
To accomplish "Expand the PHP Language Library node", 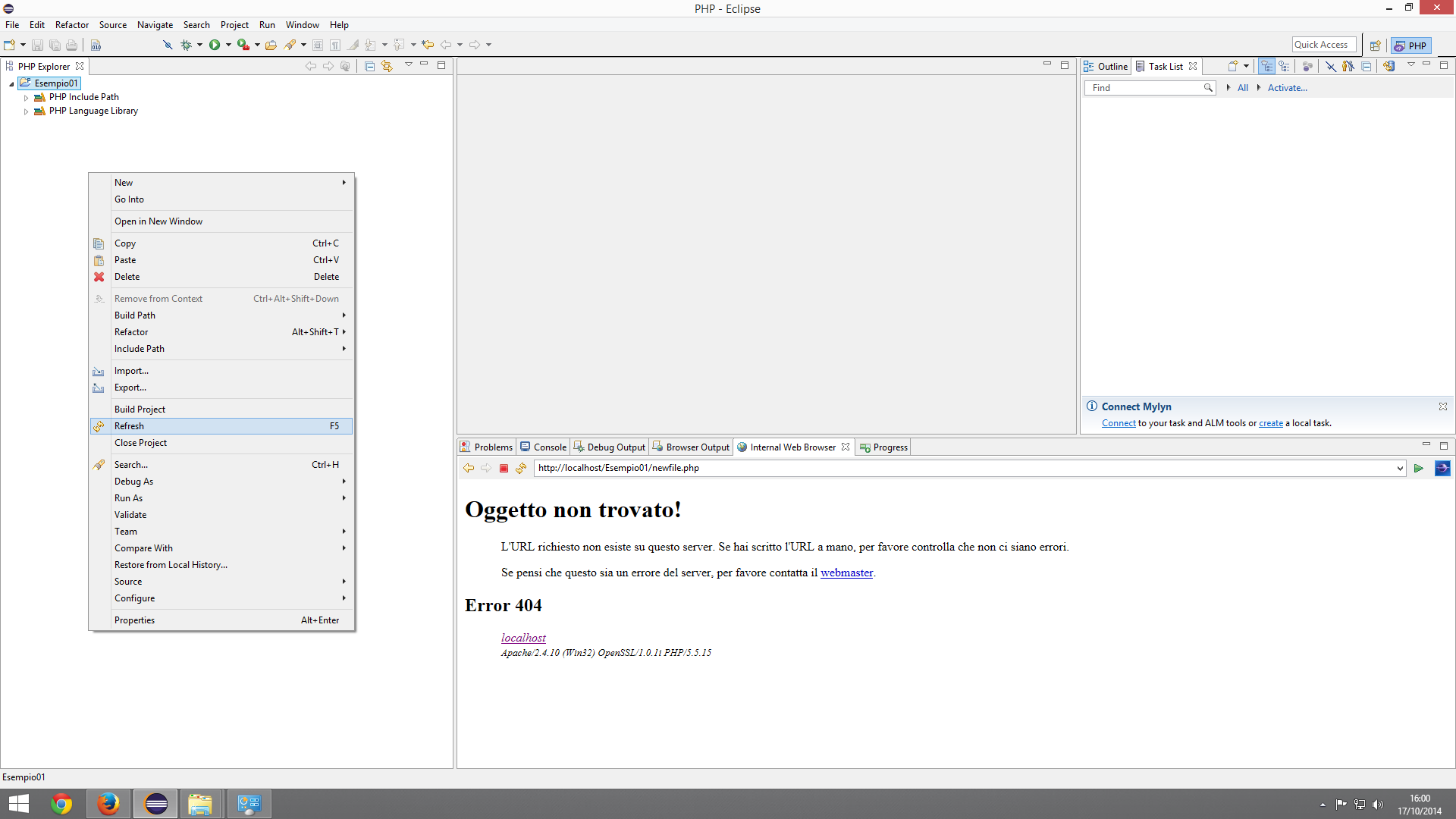I will tap(26, 111).
